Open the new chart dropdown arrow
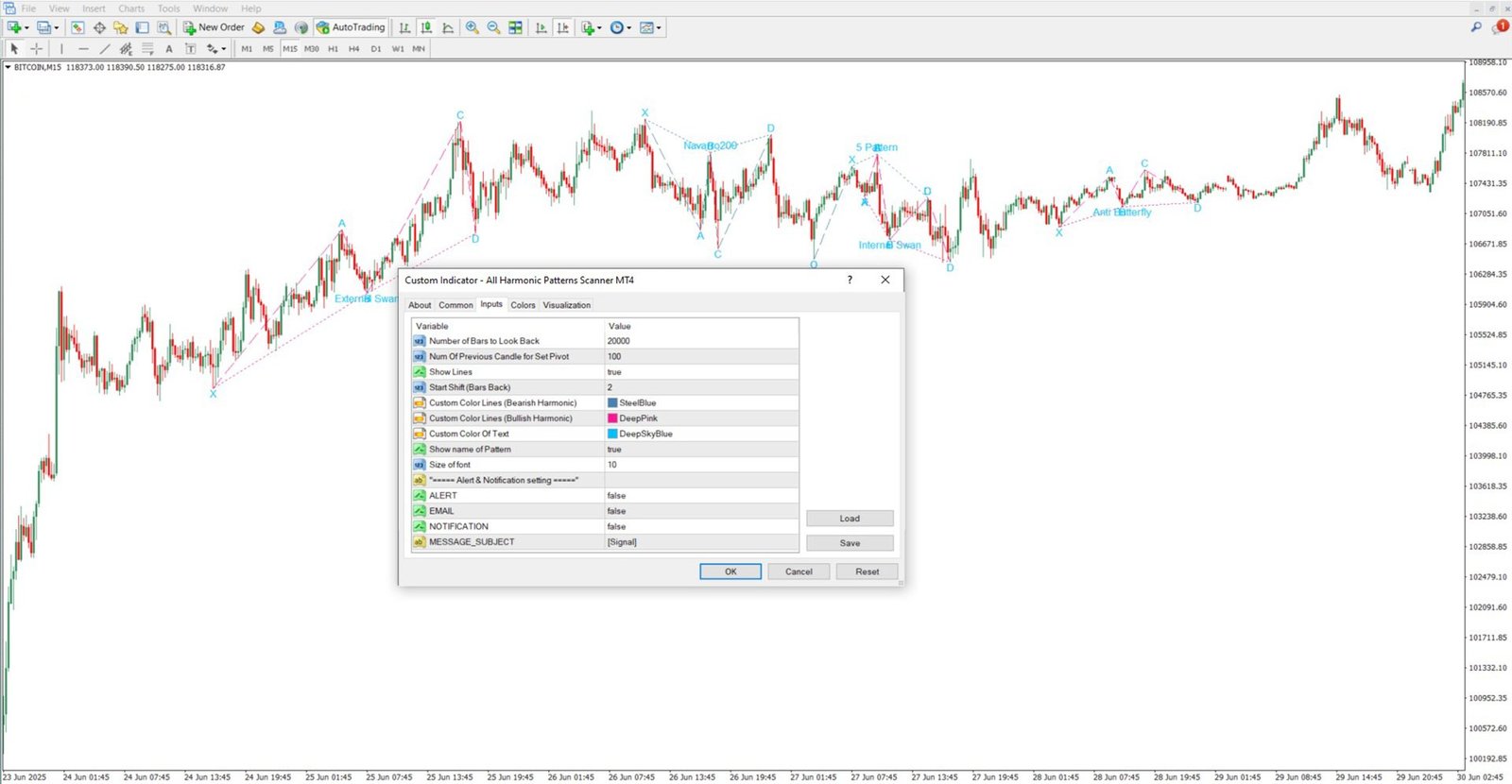 (26, 28)
